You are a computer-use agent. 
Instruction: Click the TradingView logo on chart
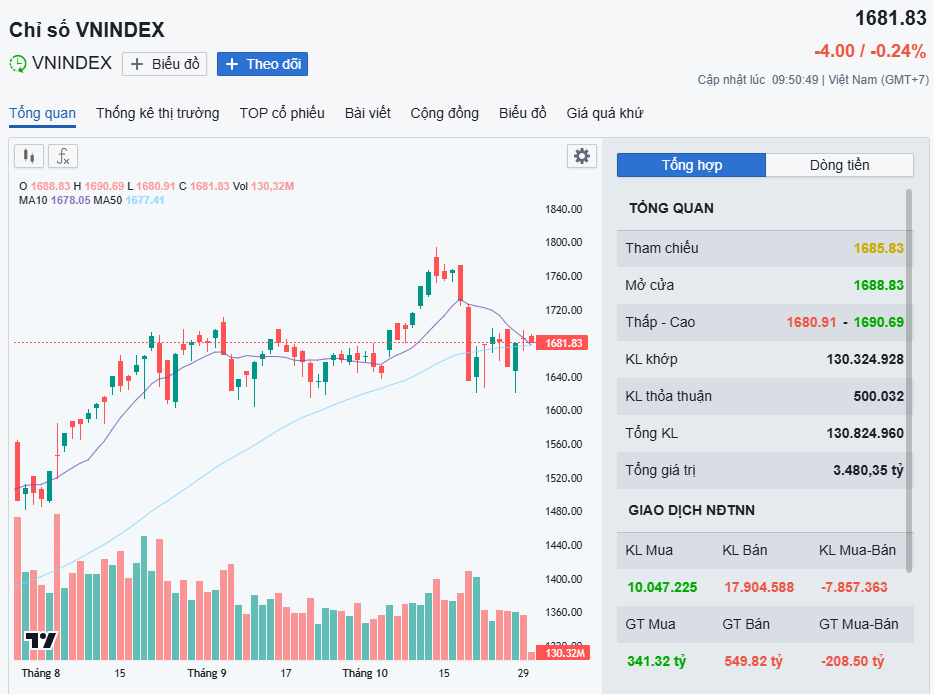pos(41,640)
